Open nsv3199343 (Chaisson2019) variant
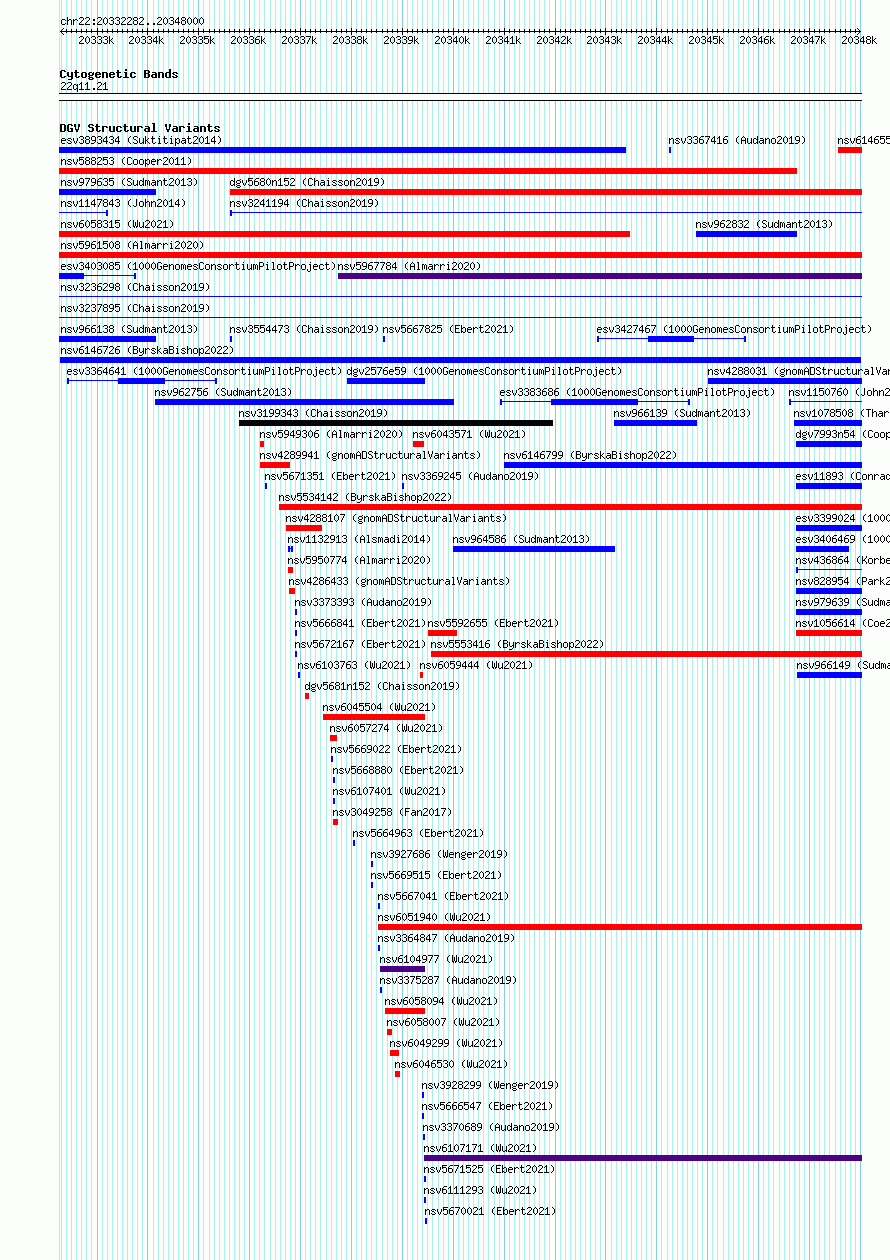The width and height of the screenshot is (890, 1260). coord(313,414)
